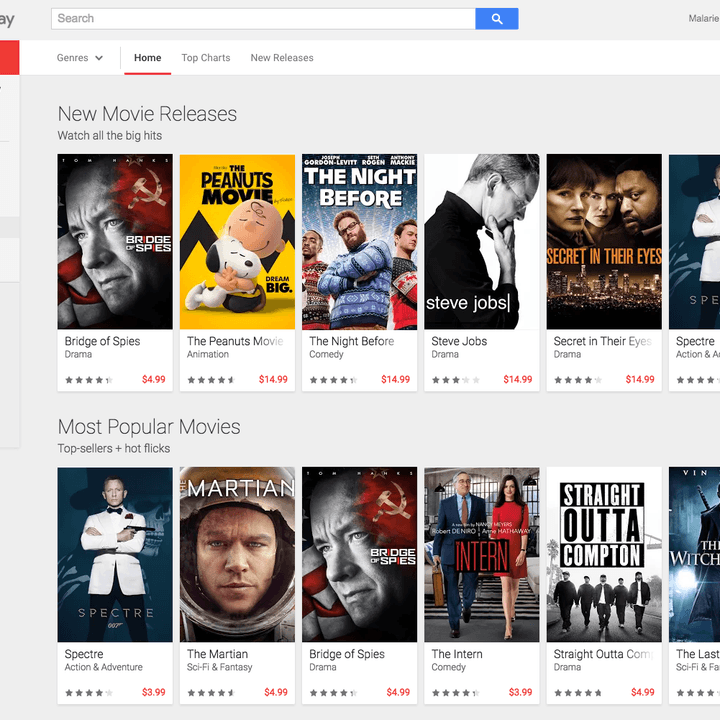Click the blue search magnifier button
This screenshot has width=720, height=720.
[497, 19]
